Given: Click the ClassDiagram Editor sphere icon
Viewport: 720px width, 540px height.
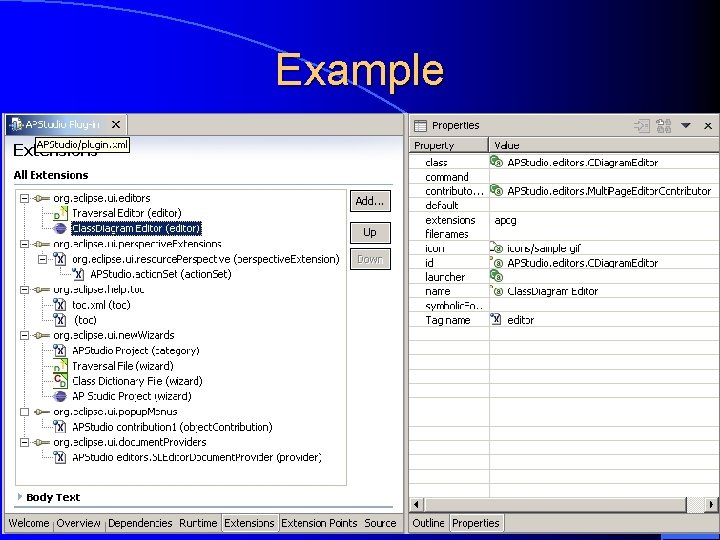Looking at the screenshot, I should tap(60, 228).
